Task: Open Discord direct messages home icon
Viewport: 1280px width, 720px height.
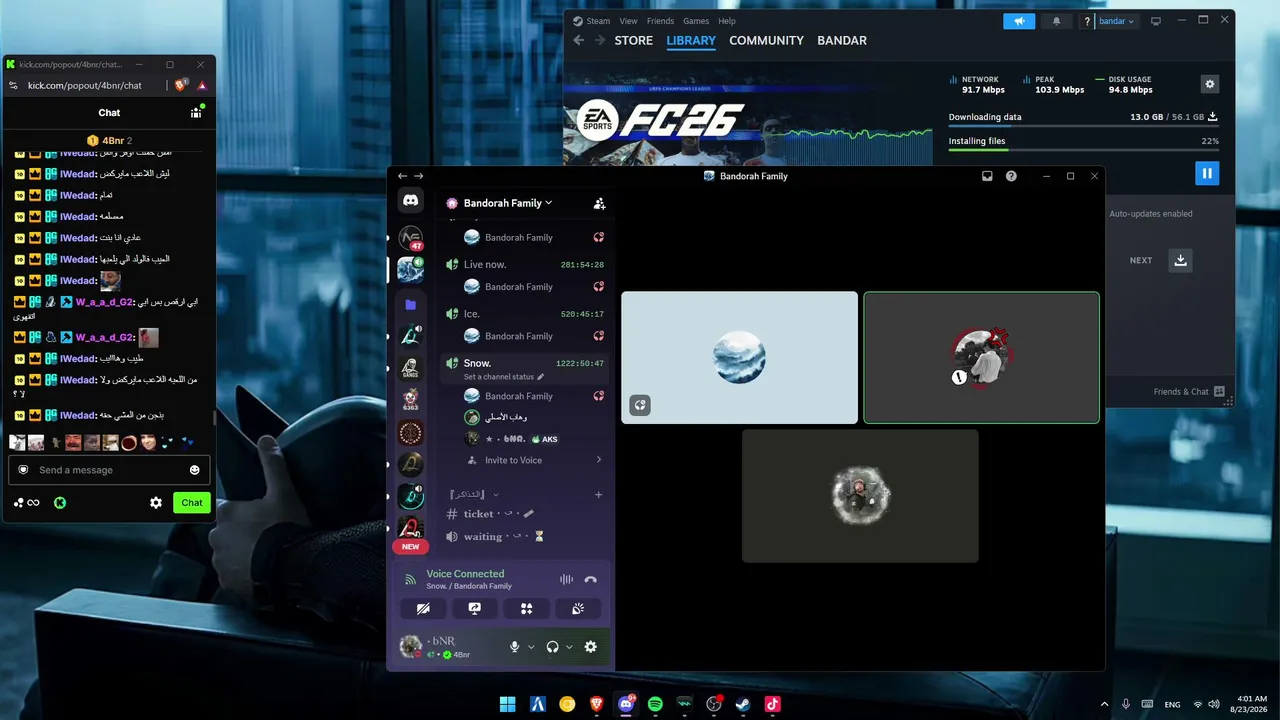Action: pos(410,200)
